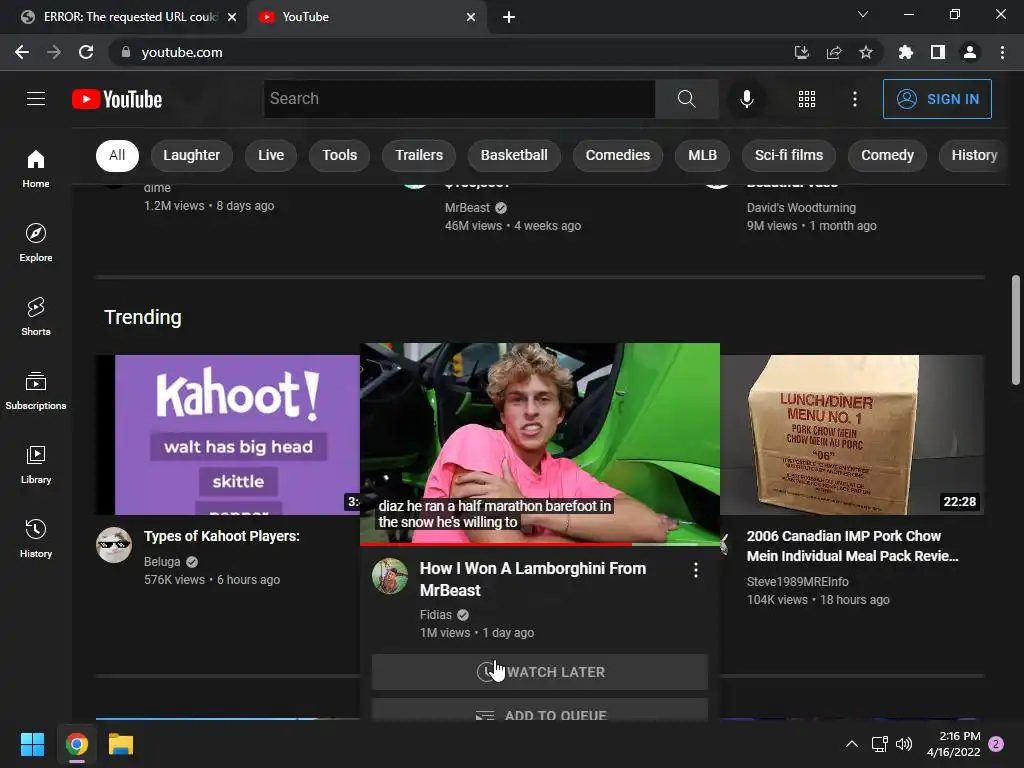Click the SIGN IN button
This screenshot has height=768, width=1024.
(x=937, y=99)
